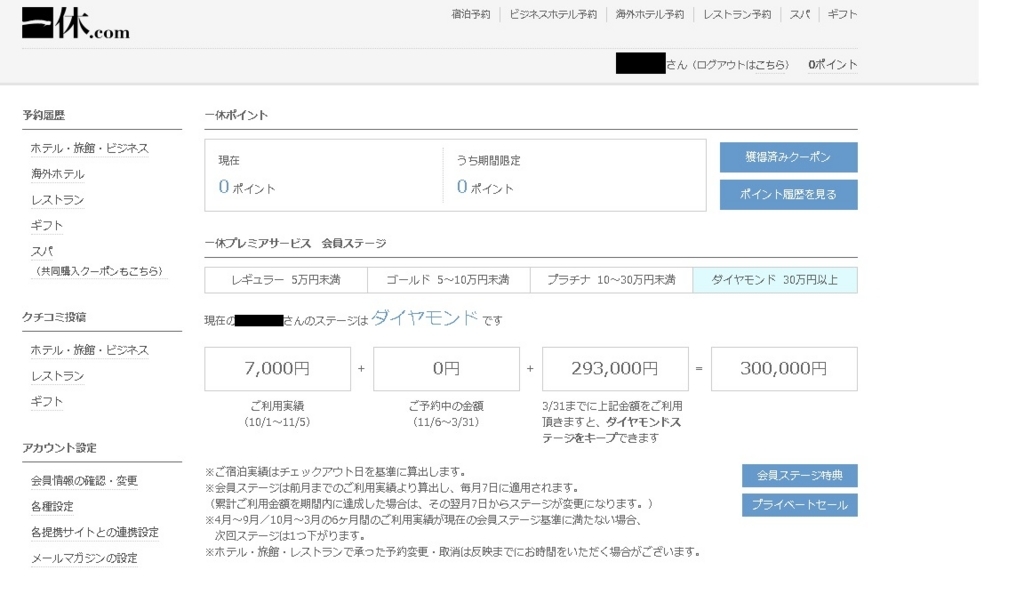Open ホテル・旅館・ビジネス under 予約履歴
Image resolution: width=1024 pixels, height=594 pixels.
[x=89, y=148]
